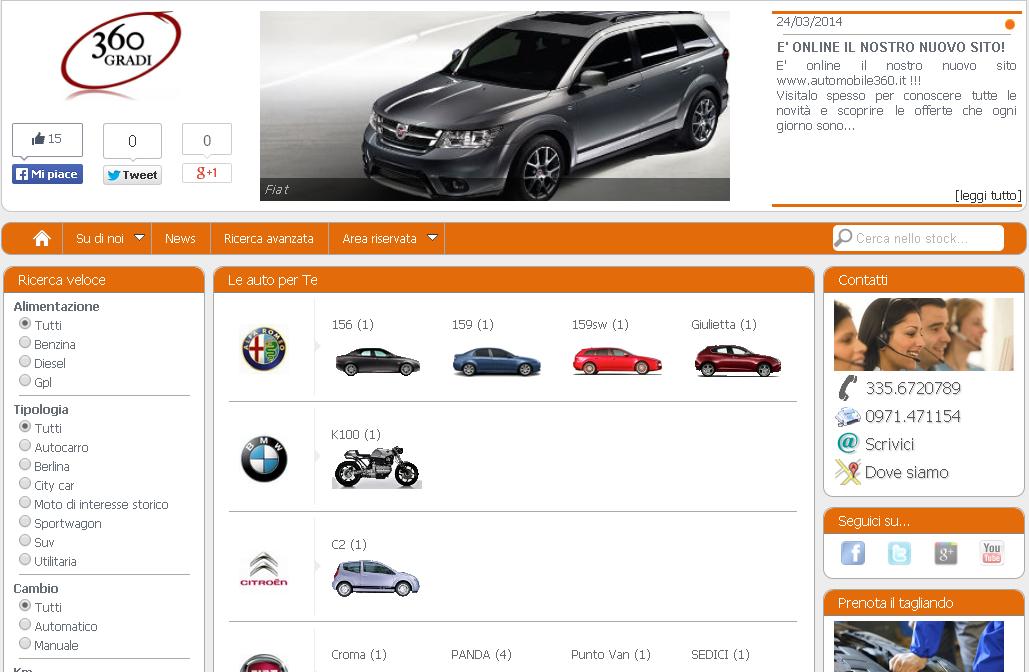Click the call center photo in Contatti
The image size is (1029, 672).
923,334
